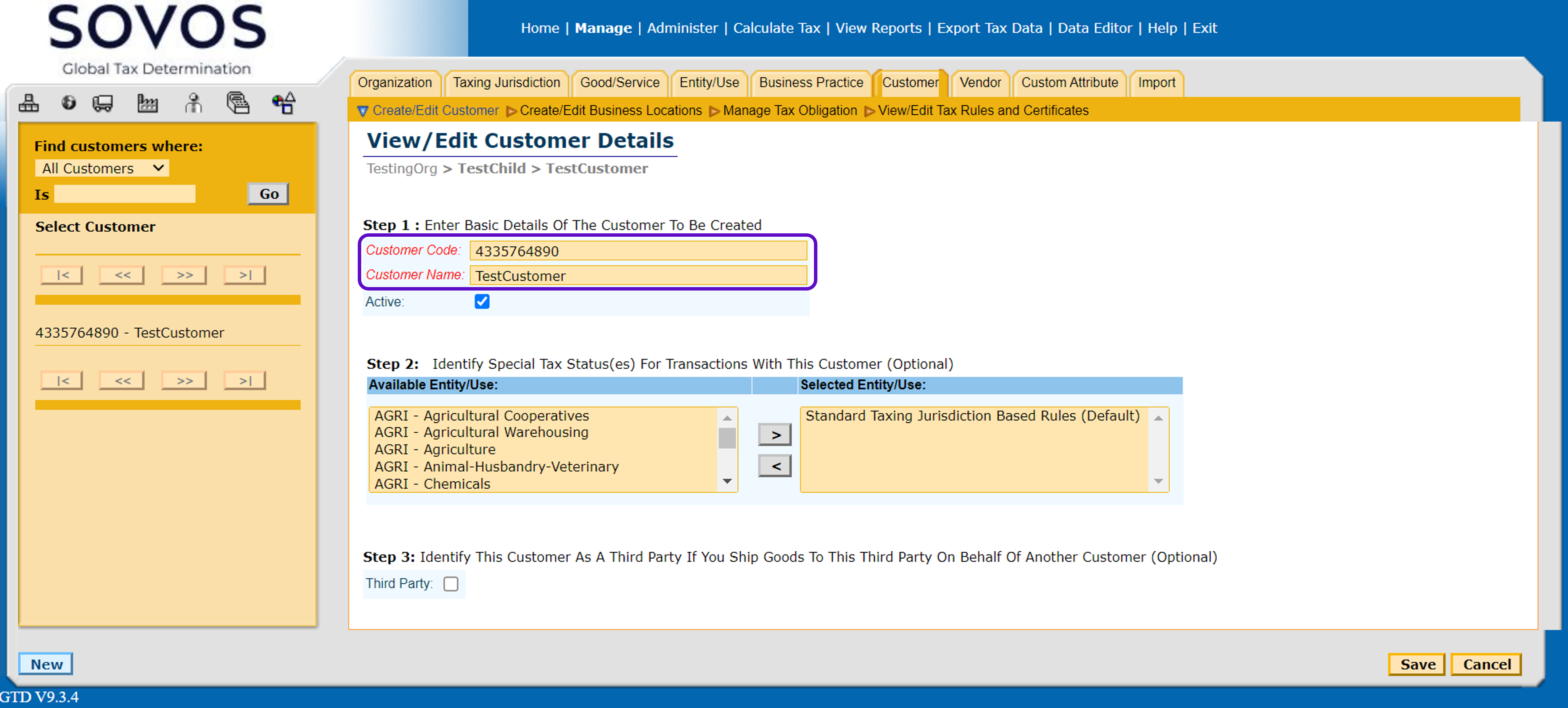Viewport: 1568px width, 708px height.
Task: Uncheck the Active checkbox
Action: (x=481, y=302)
